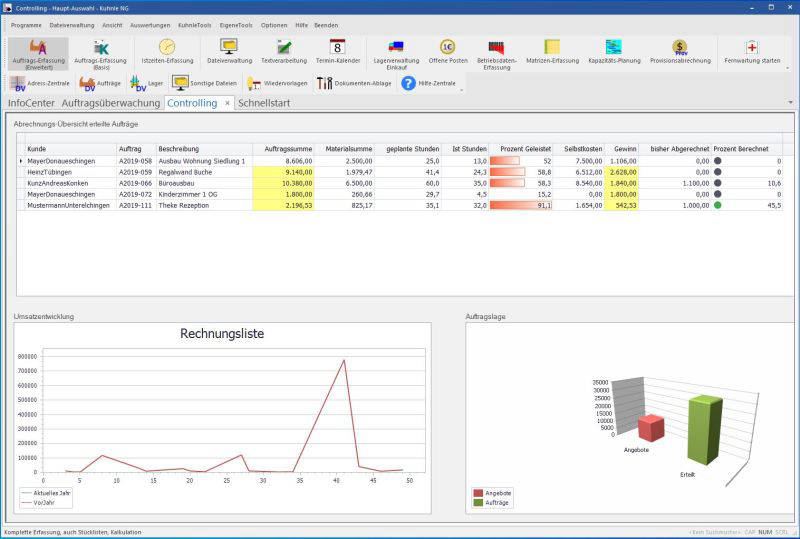Click the Gewinn column header
This screenshot has width=800, height=539.
624,148
